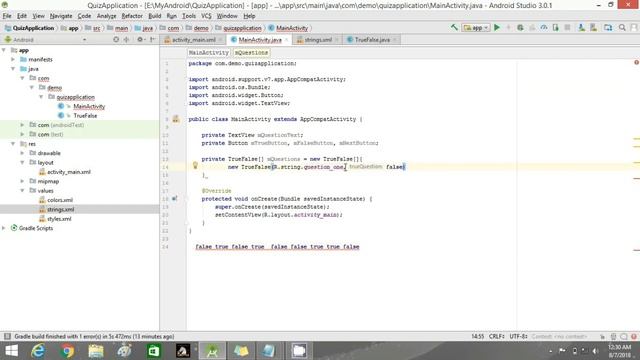This screenshot has width=640, height=360.
Task: Switch to the strings.xml tab
Action: pyautogui.click(x=318, y=40)
